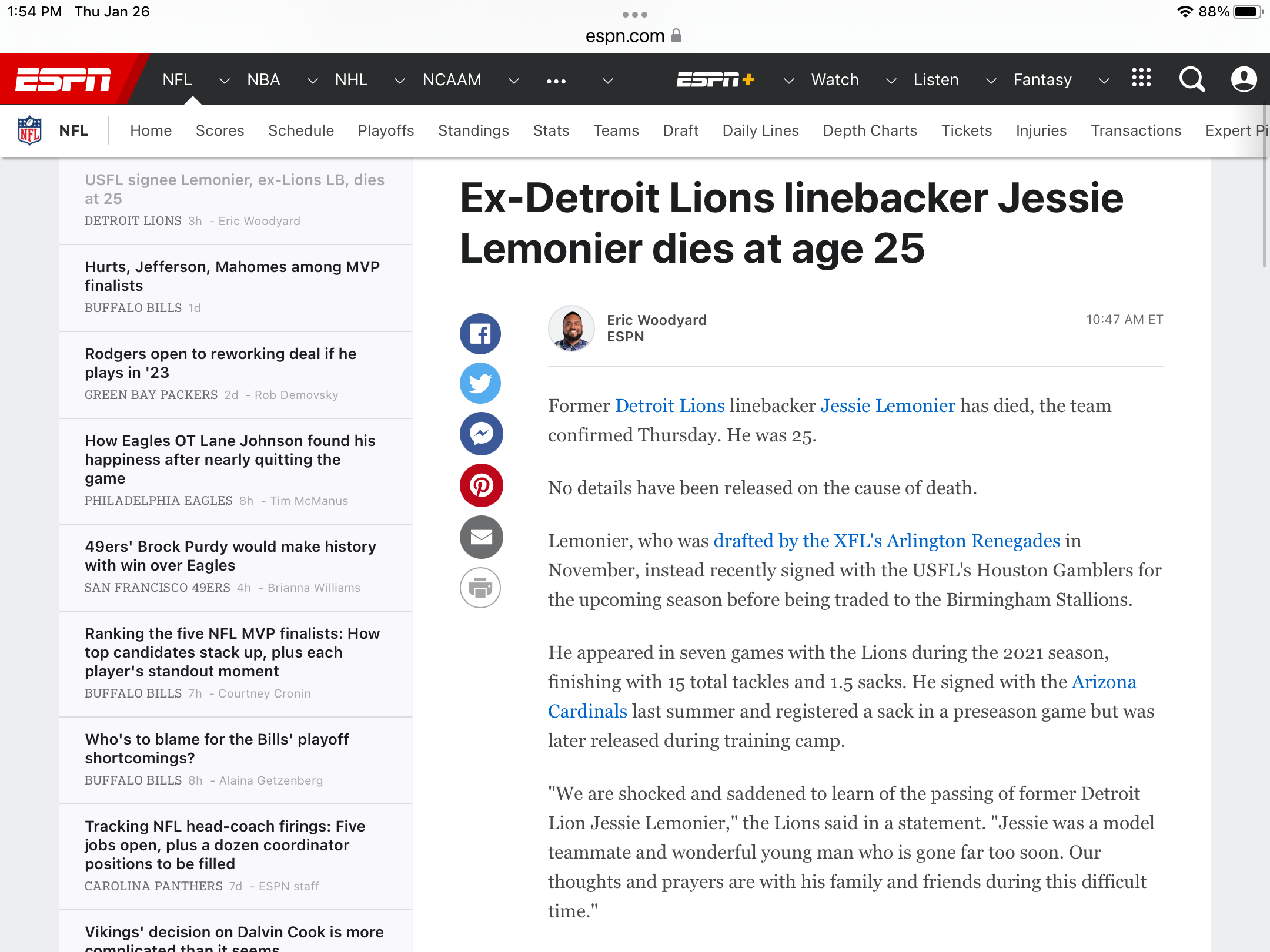Open the Fantasy menu
Image resolution: width=1270 pixels, height=952 pixels.
(1042, 79)
